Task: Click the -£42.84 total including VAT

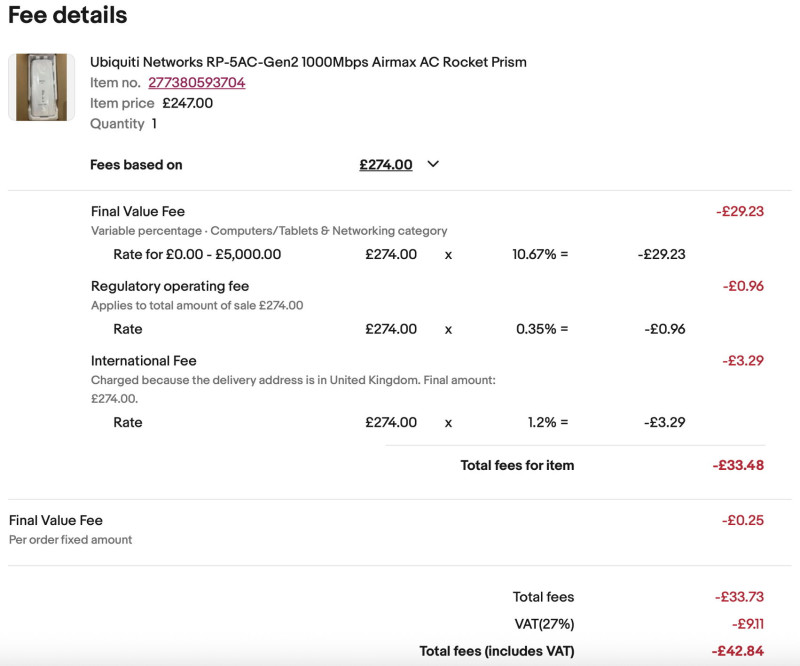Action: (738, 651)
